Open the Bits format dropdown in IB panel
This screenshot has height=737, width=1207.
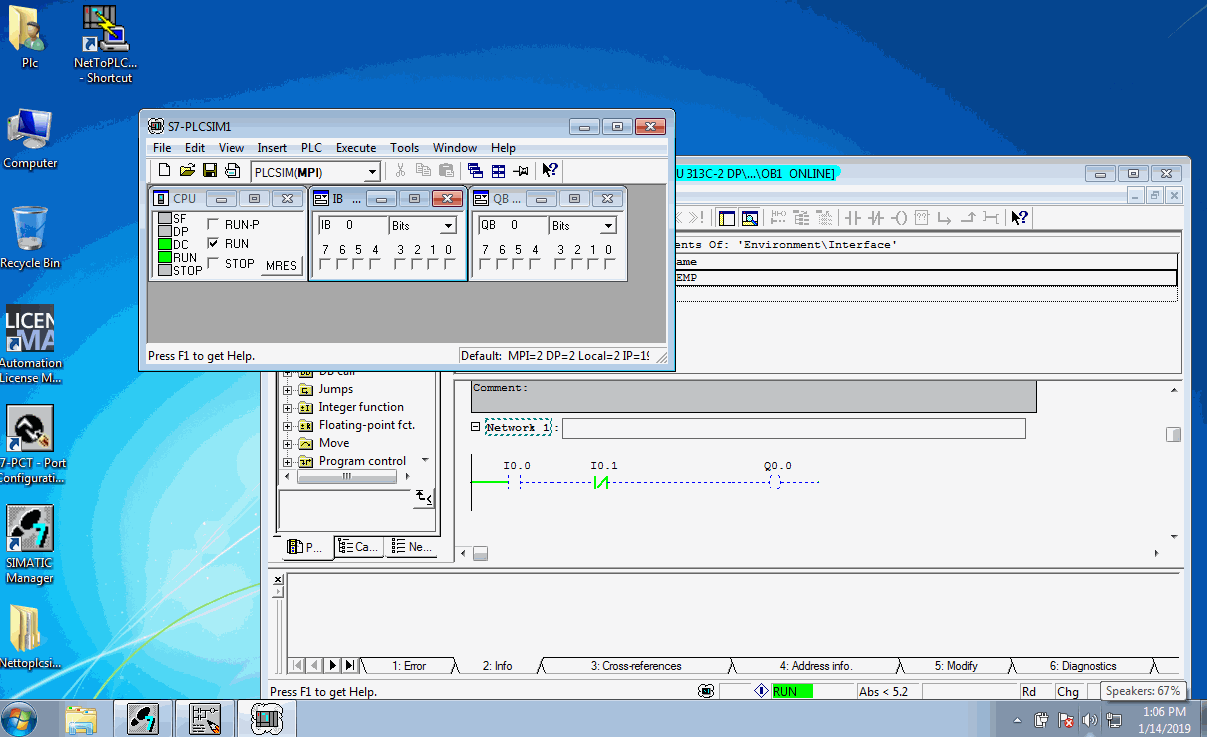click(448, 226)
